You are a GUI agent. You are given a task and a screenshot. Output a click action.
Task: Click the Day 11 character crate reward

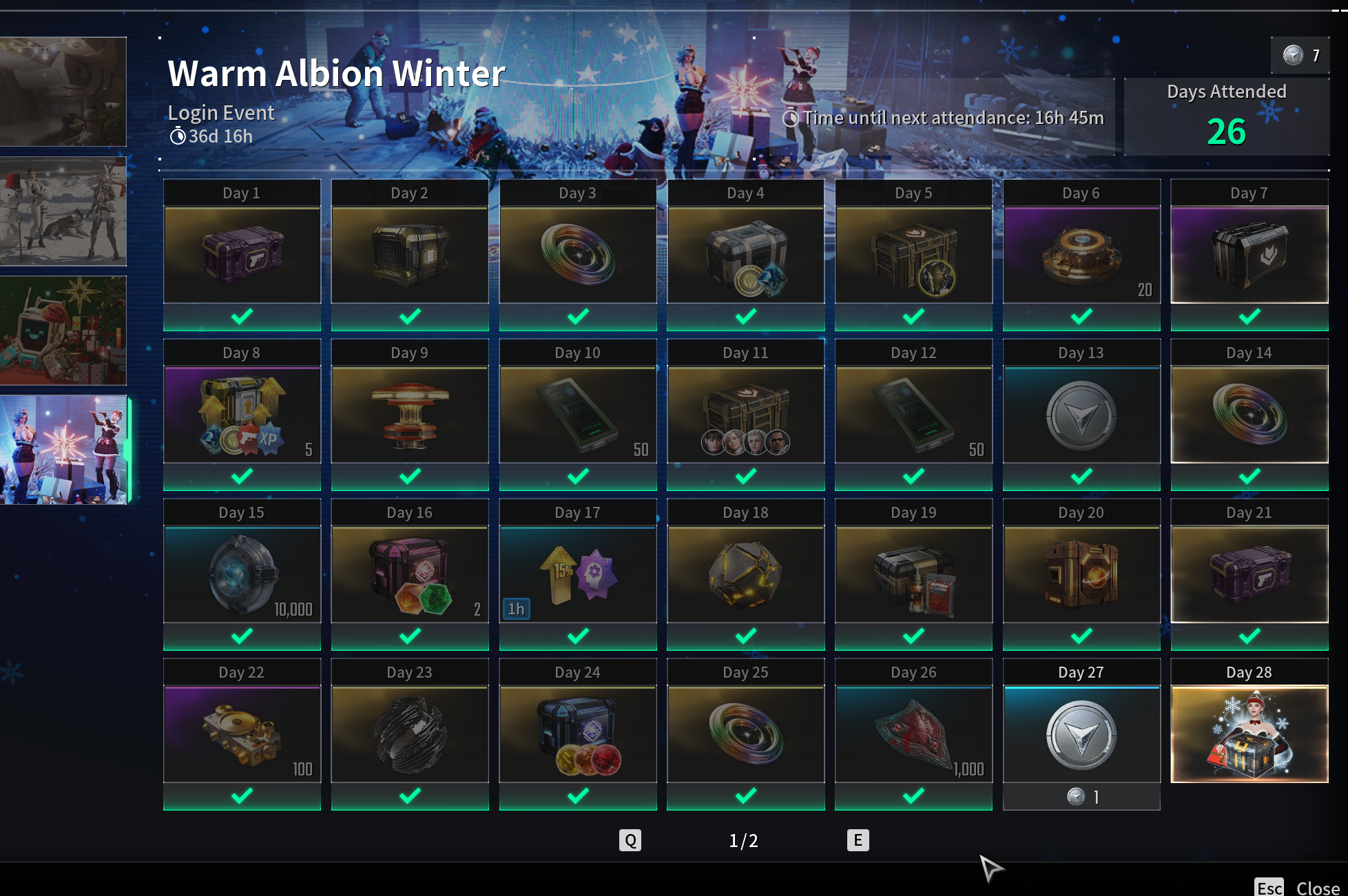pyautogui.click(x=745, y=415)
